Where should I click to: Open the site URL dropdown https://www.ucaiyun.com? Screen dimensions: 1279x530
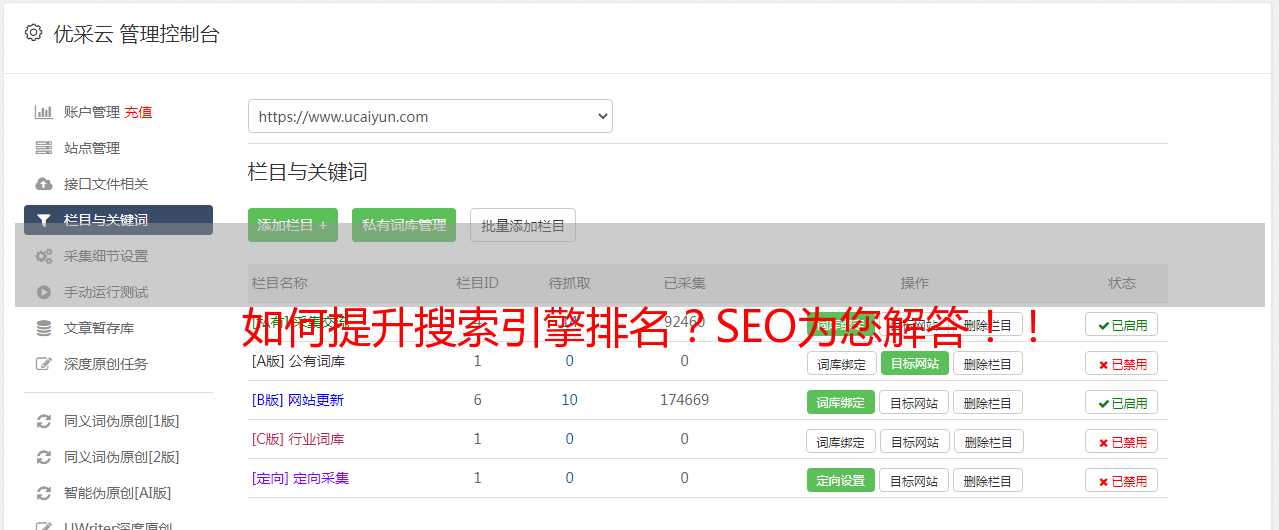point(430,116)
